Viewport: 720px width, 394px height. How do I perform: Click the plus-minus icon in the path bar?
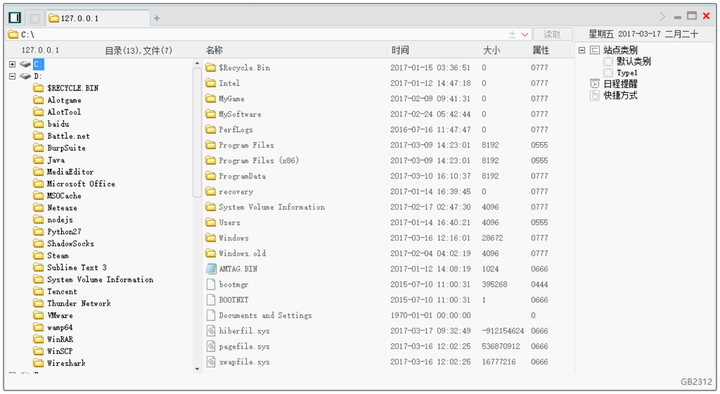pos(512,34)
